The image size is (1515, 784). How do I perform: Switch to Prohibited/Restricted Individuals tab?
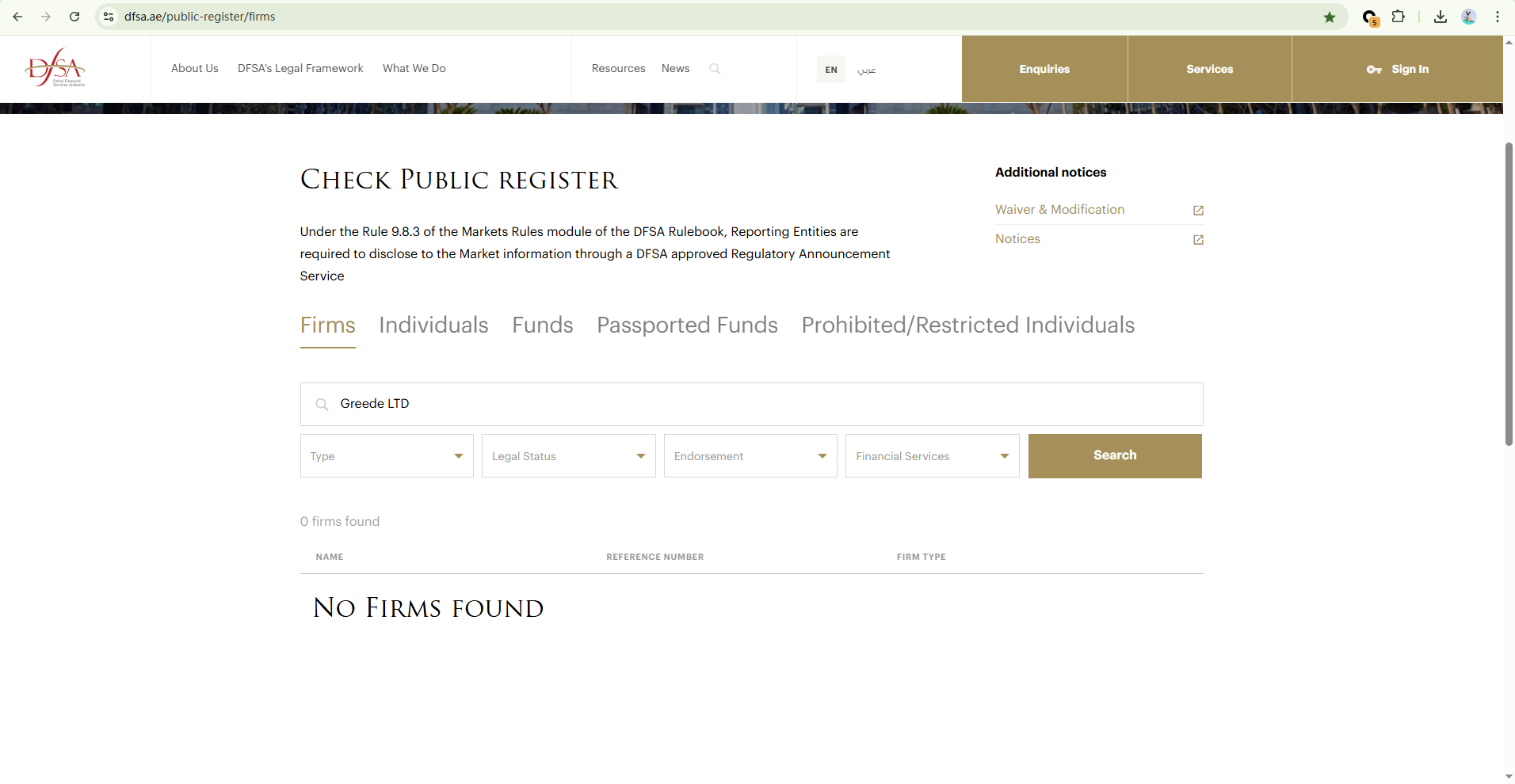click(968, 325)
